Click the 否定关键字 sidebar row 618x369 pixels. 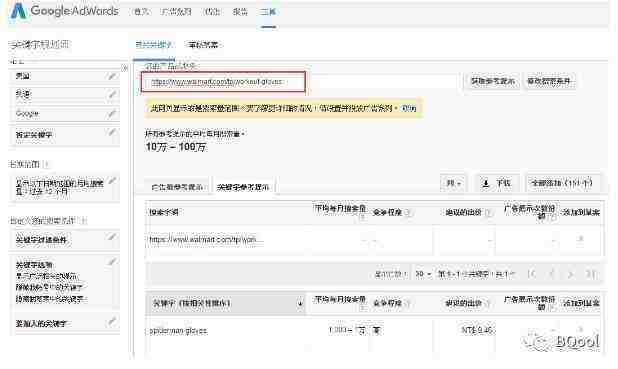[64, 135]
